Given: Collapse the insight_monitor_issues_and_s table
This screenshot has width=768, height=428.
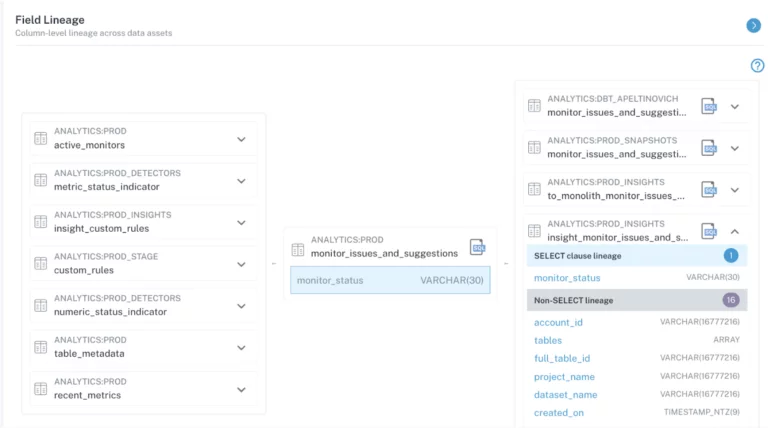Looking at the screenshot, I should tap(735, 231).
